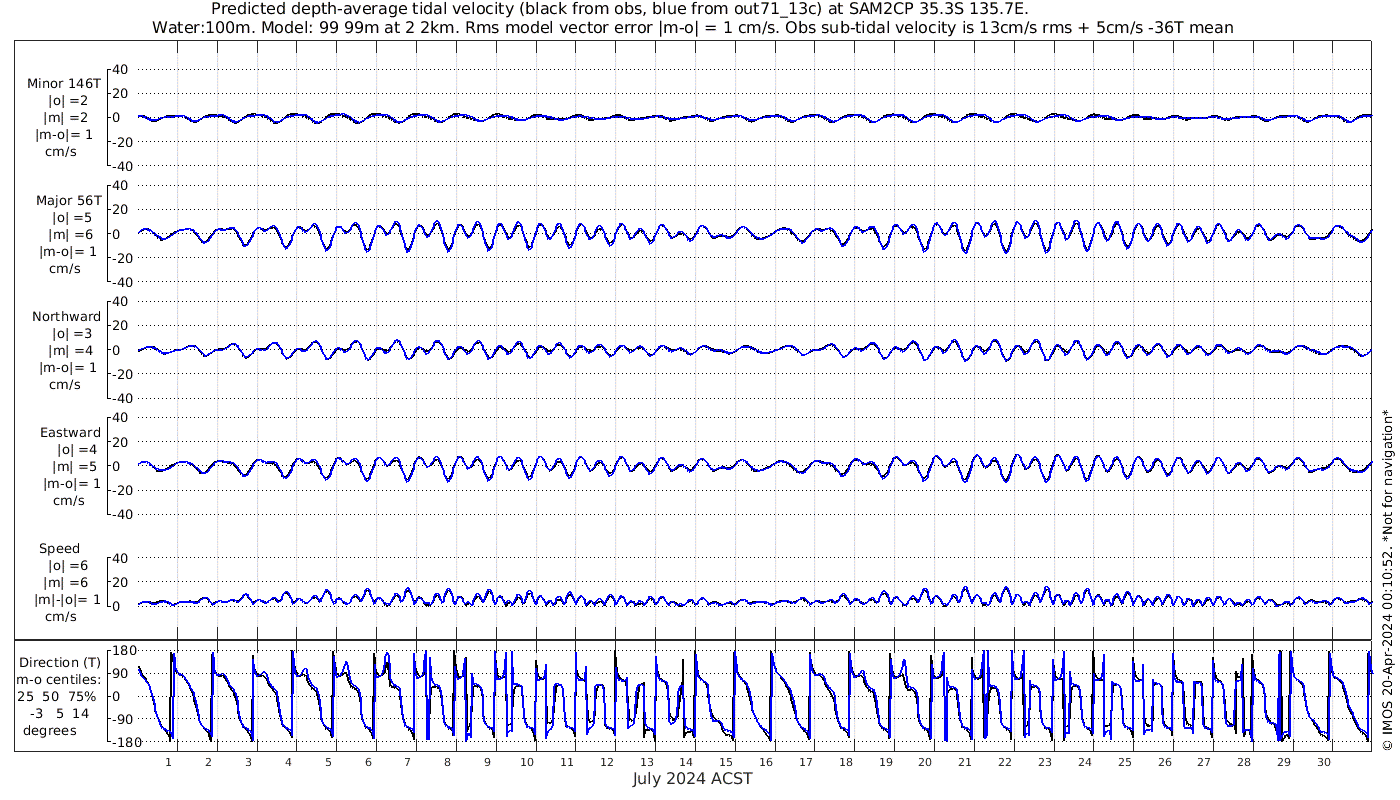Click the 20 tick of the Eastward panel
1400x800 pixels.
120,442
